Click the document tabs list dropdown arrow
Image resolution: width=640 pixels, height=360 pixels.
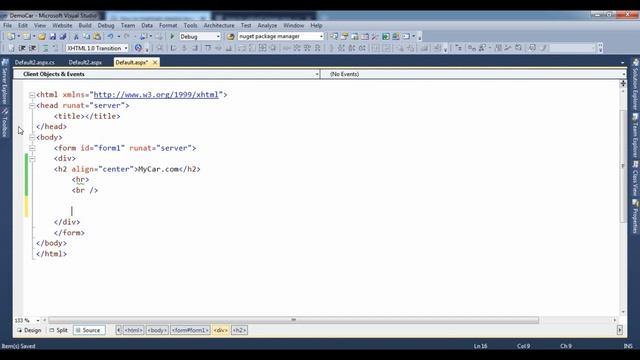click(622, 63)
